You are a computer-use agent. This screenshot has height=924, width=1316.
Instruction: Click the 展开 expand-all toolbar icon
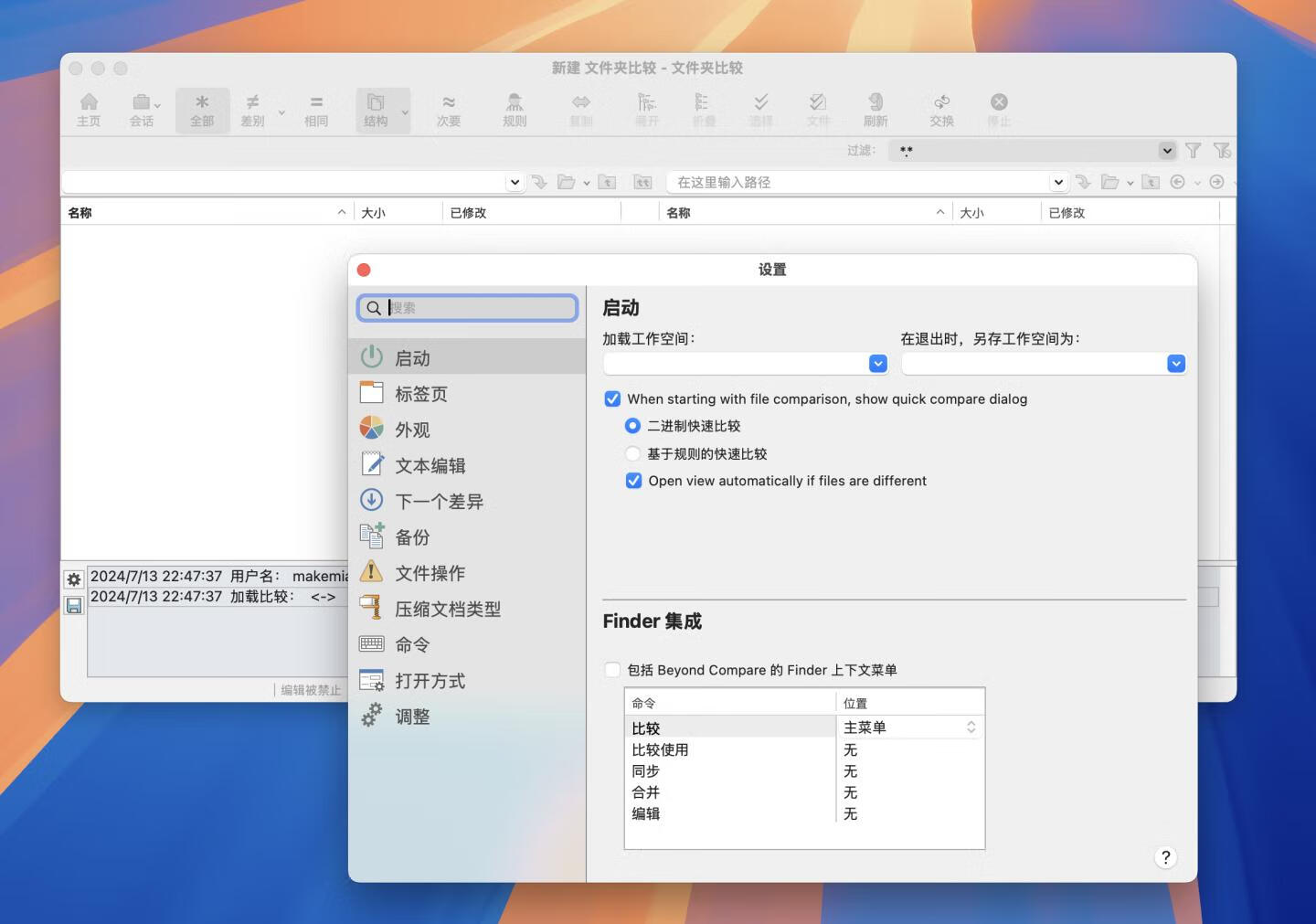click(647, 110)
